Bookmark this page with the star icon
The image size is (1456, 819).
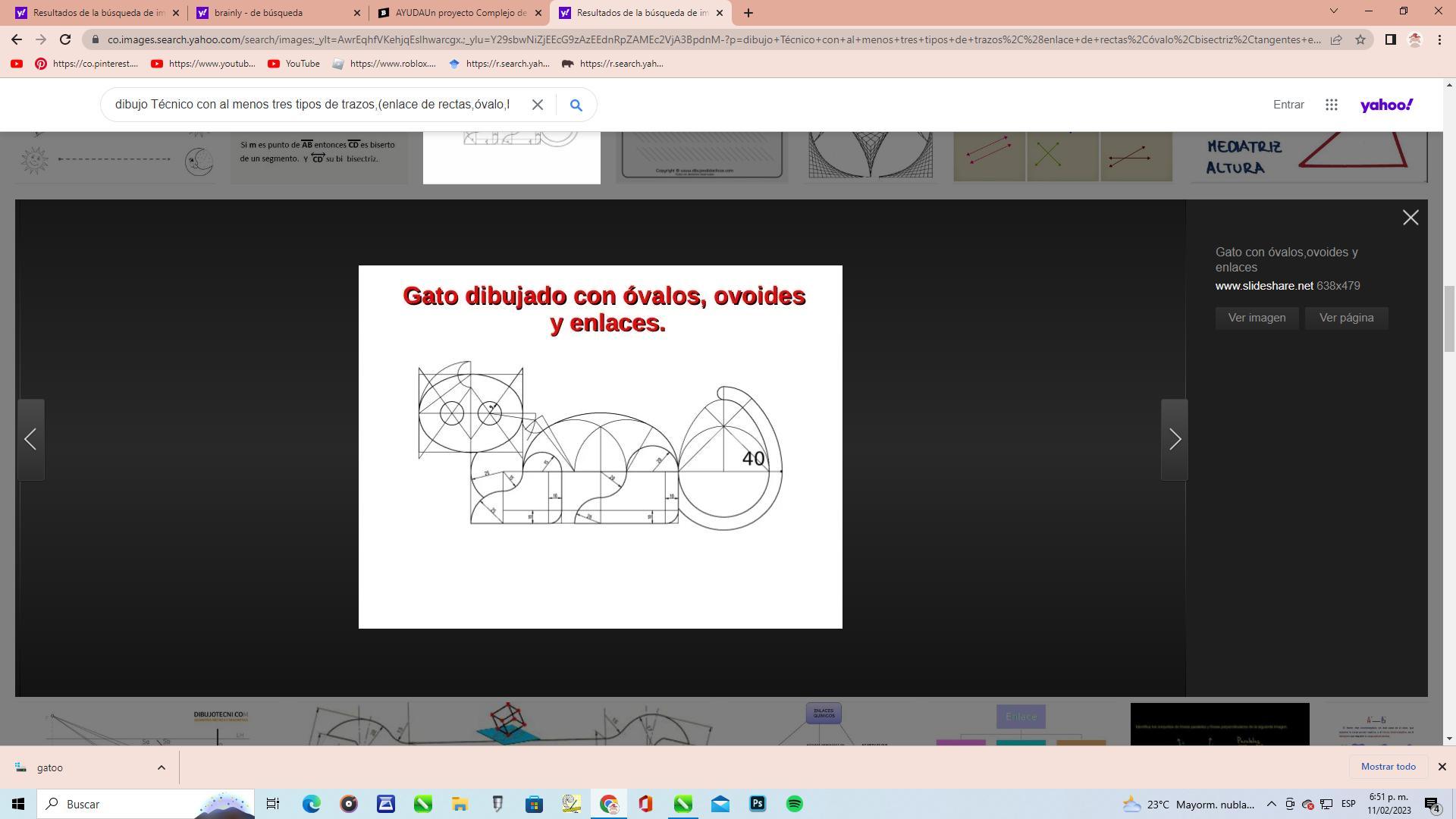click(x=1360, y=39)
